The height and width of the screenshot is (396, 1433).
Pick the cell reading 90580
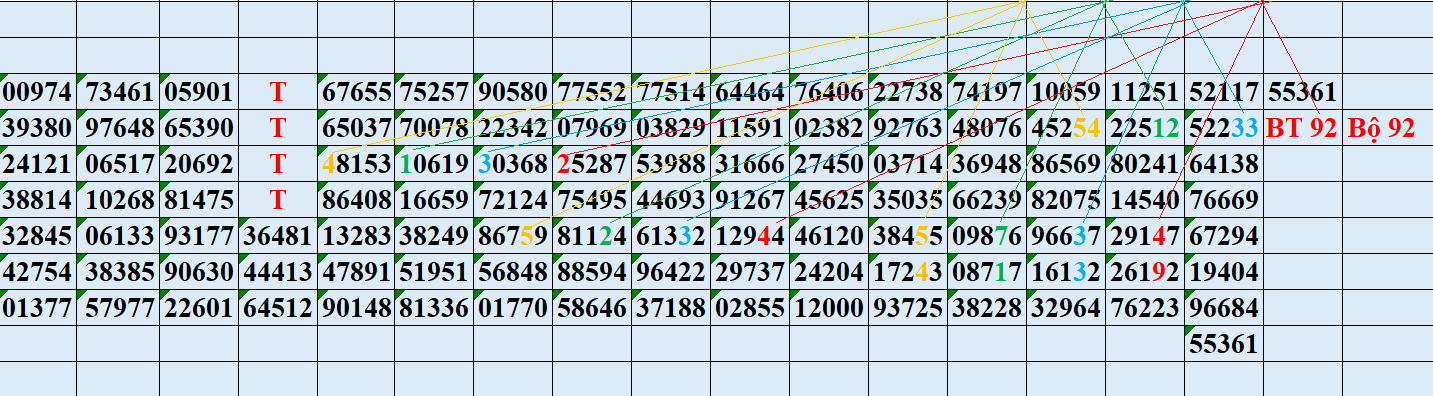513,93
